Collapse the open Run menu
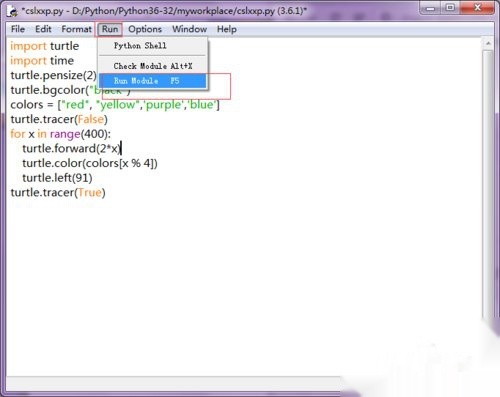Image resolution: width=500 pixels, height=397 pixels. (110, 29)
